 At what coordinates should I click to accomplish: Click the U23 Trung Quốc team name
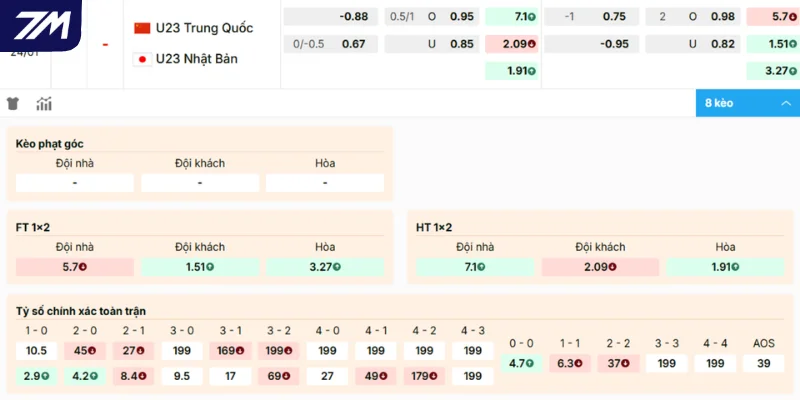tap(204, 27)
